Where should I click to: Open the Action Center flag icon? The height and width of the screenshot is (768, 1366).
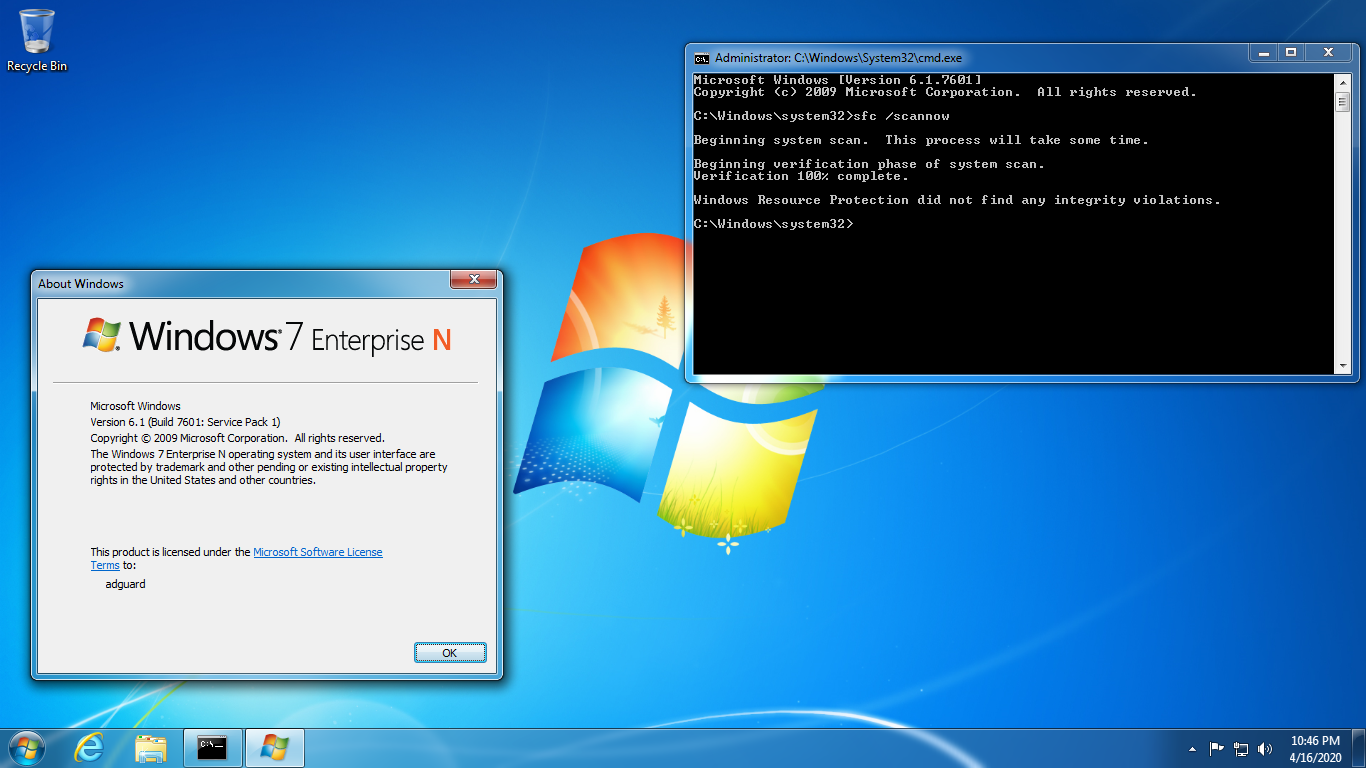tap(1217, 748)
